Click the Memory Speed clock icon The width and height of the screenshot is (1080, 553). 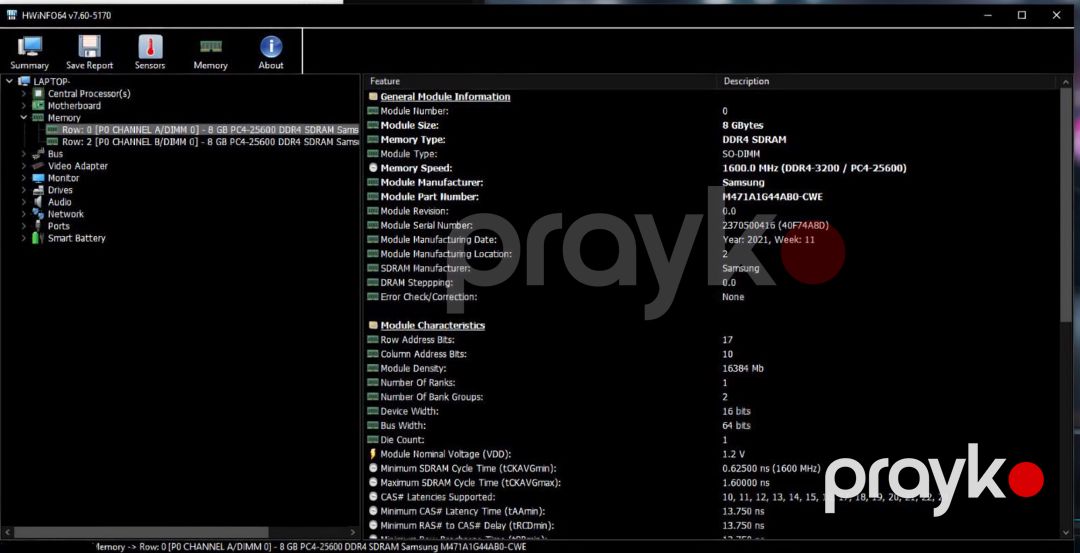(x=373, y=168)
